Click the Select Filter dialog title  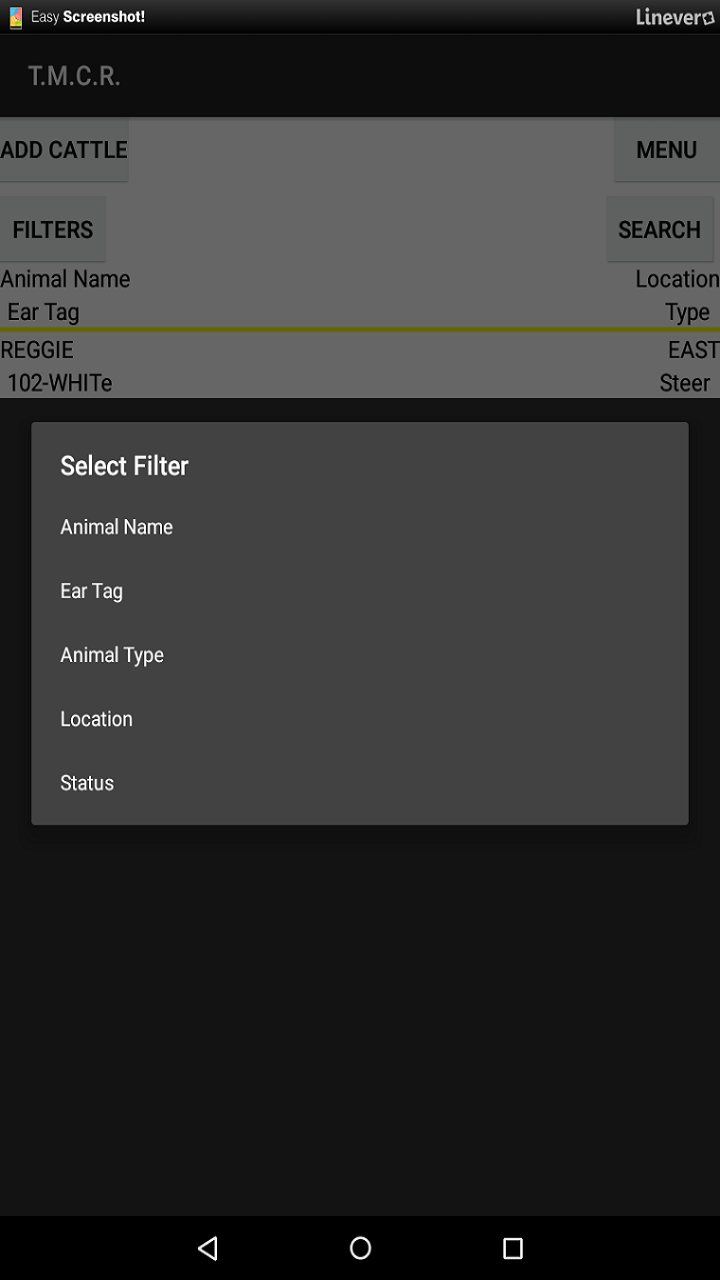[x=124, y=466]
